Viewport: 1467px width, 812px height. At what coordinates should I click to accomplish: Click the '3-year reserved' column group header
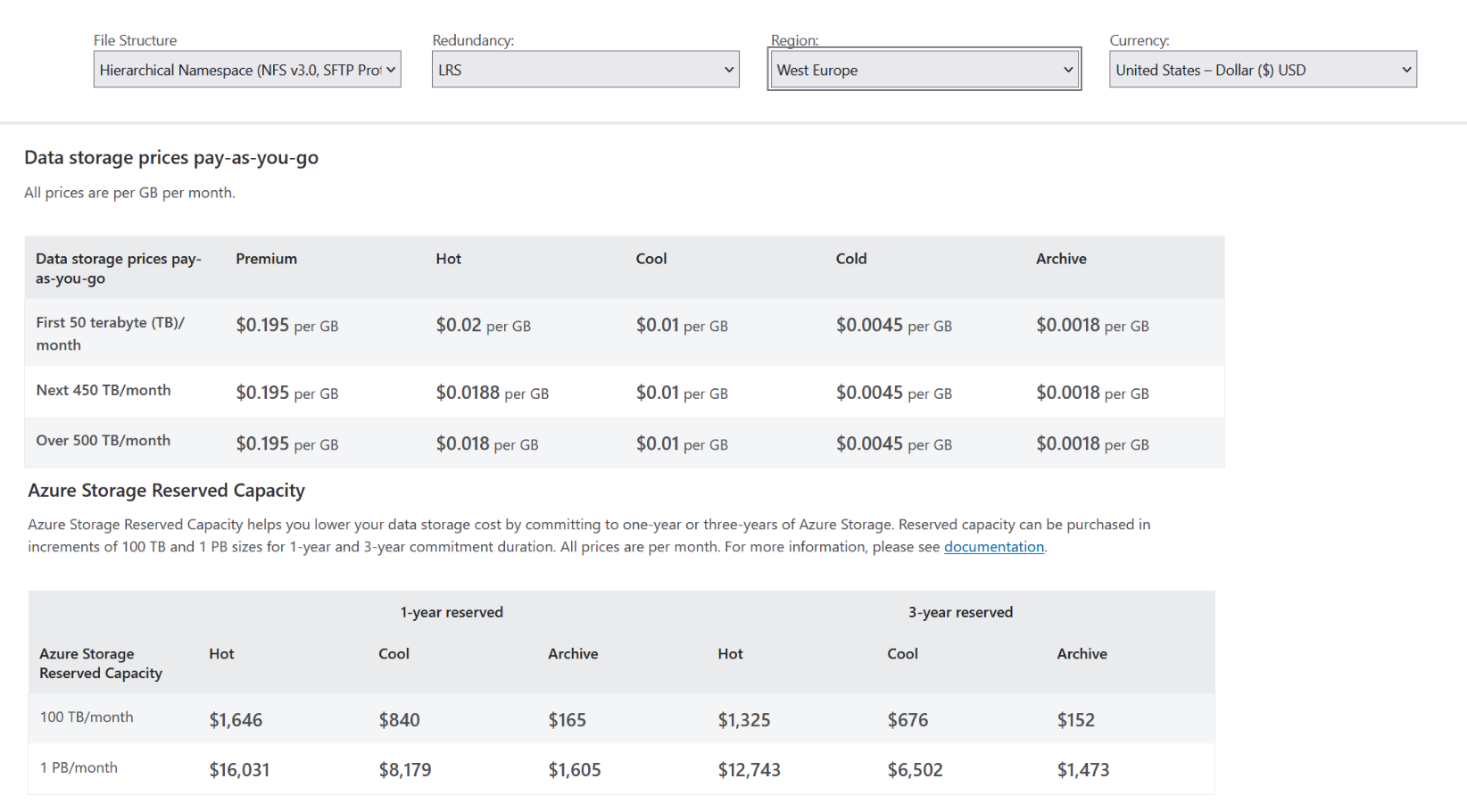(x=960, y=612)
